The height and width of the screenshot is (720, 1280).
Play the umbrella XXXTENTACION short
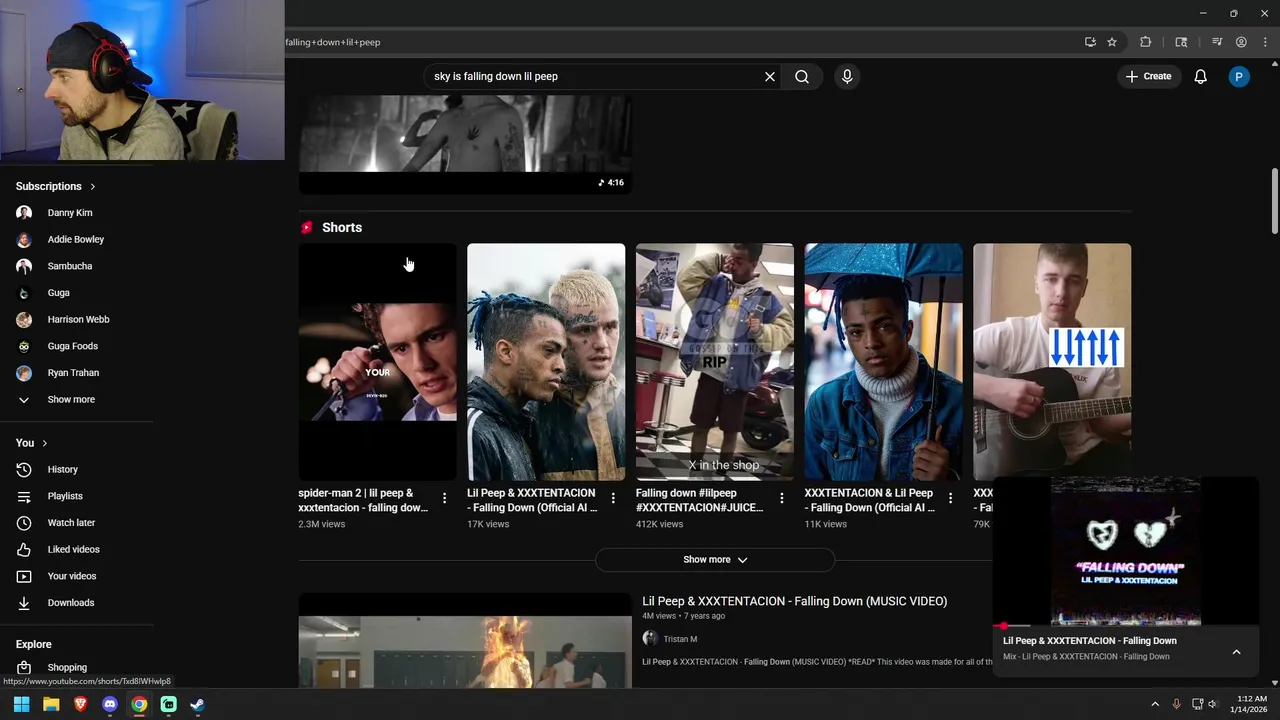coord(884,362)
